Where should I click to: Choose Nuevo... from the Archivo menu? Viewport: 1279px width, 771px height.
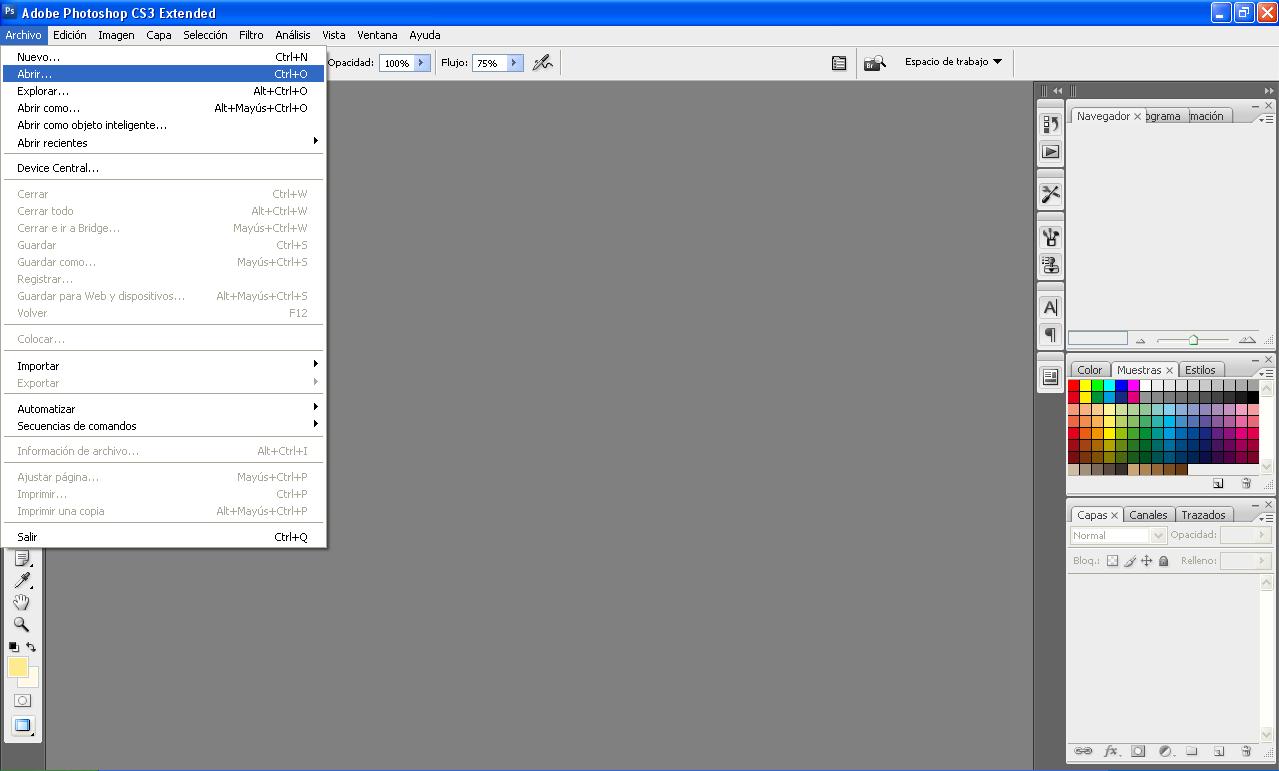[164, 57]
